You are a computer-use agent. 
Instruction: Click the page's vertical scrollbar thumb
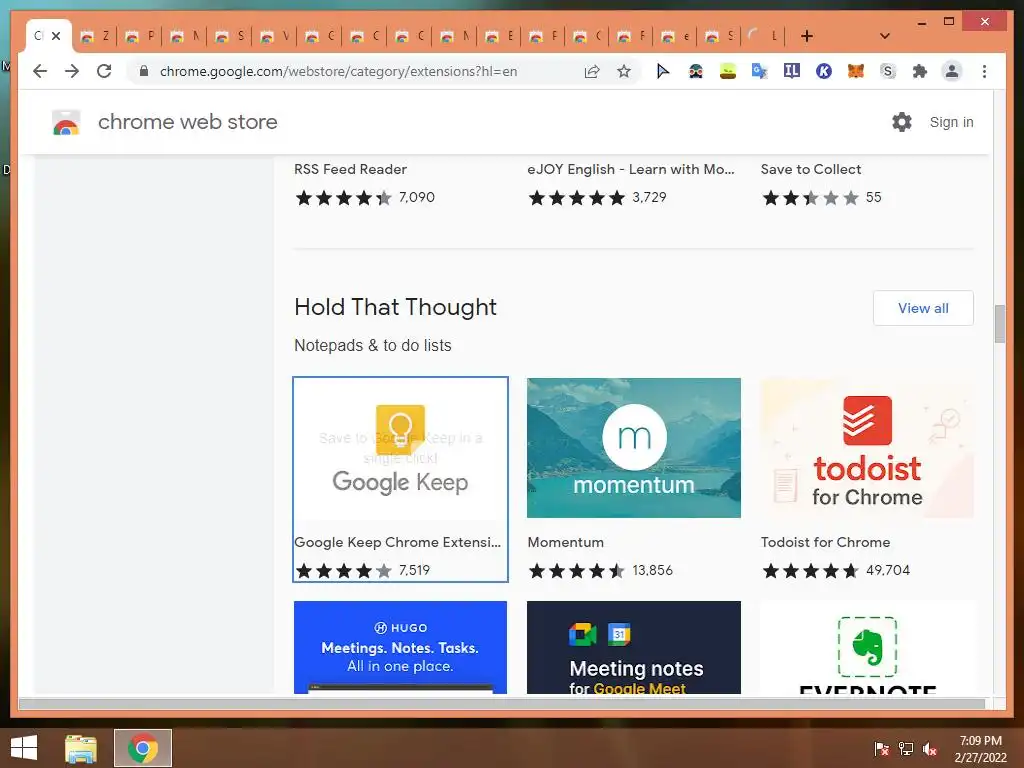tap(1000, 324)
